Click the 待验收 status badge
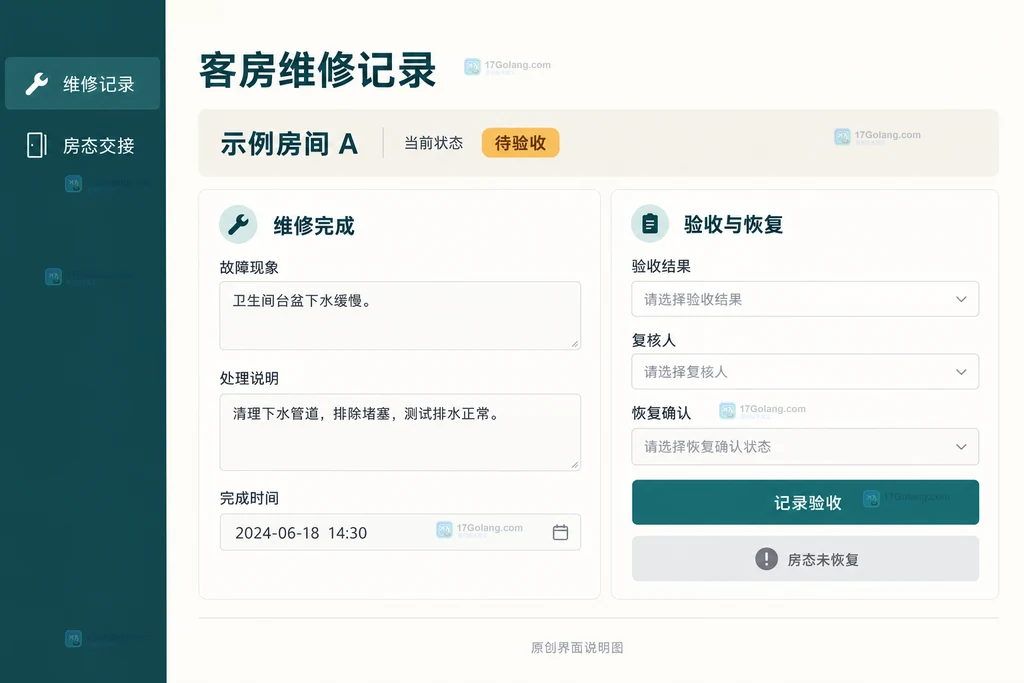 coord(520,143)
